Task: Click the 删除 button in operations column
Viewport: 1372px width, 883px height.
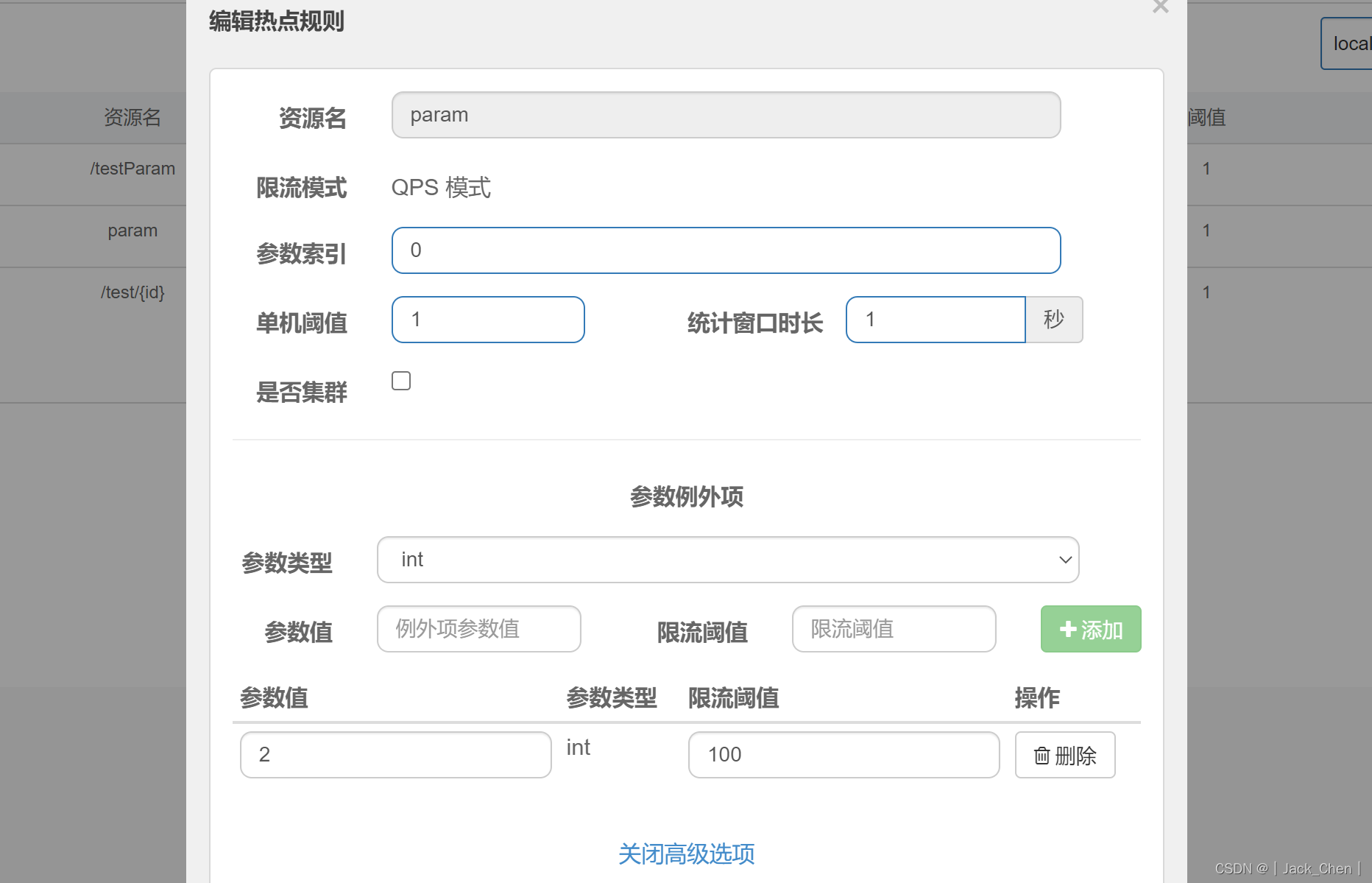Action: pyautogui.click(x=1065, y=756)
